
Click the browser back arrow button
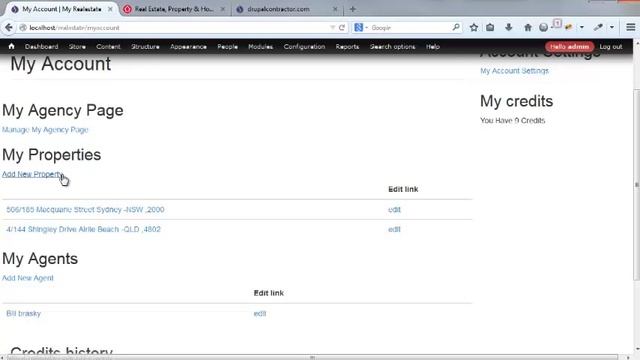[9, 27]
